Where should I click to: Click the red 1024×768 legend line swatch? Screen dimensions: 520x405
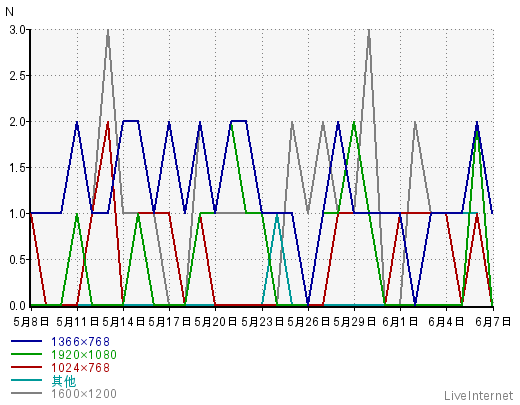point(26,367)
